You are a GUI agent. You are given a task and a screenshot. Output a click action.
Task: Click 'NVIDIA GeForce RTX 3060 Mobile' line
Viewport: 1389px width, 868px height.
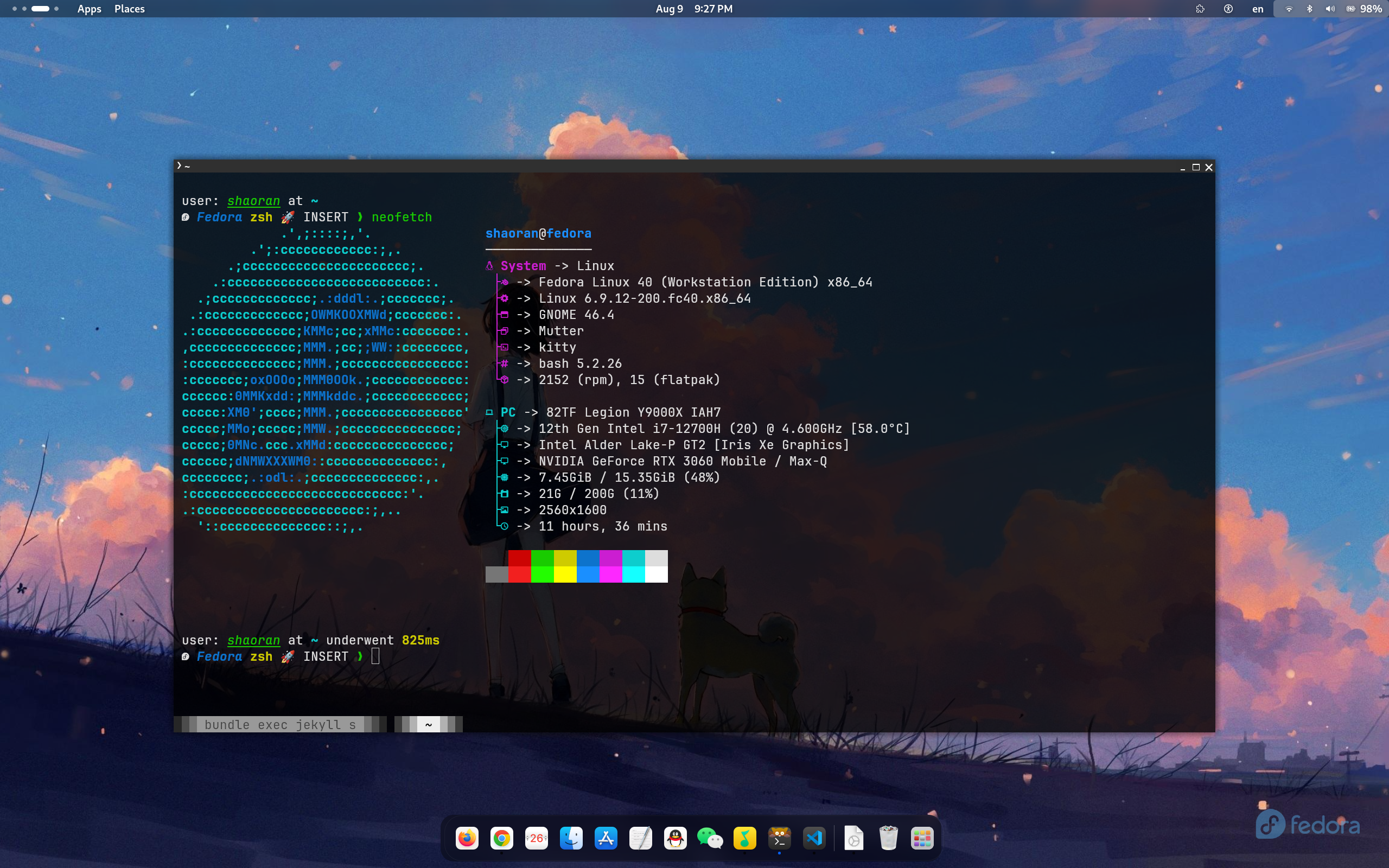pyautogui.click(x=683, y=461)
